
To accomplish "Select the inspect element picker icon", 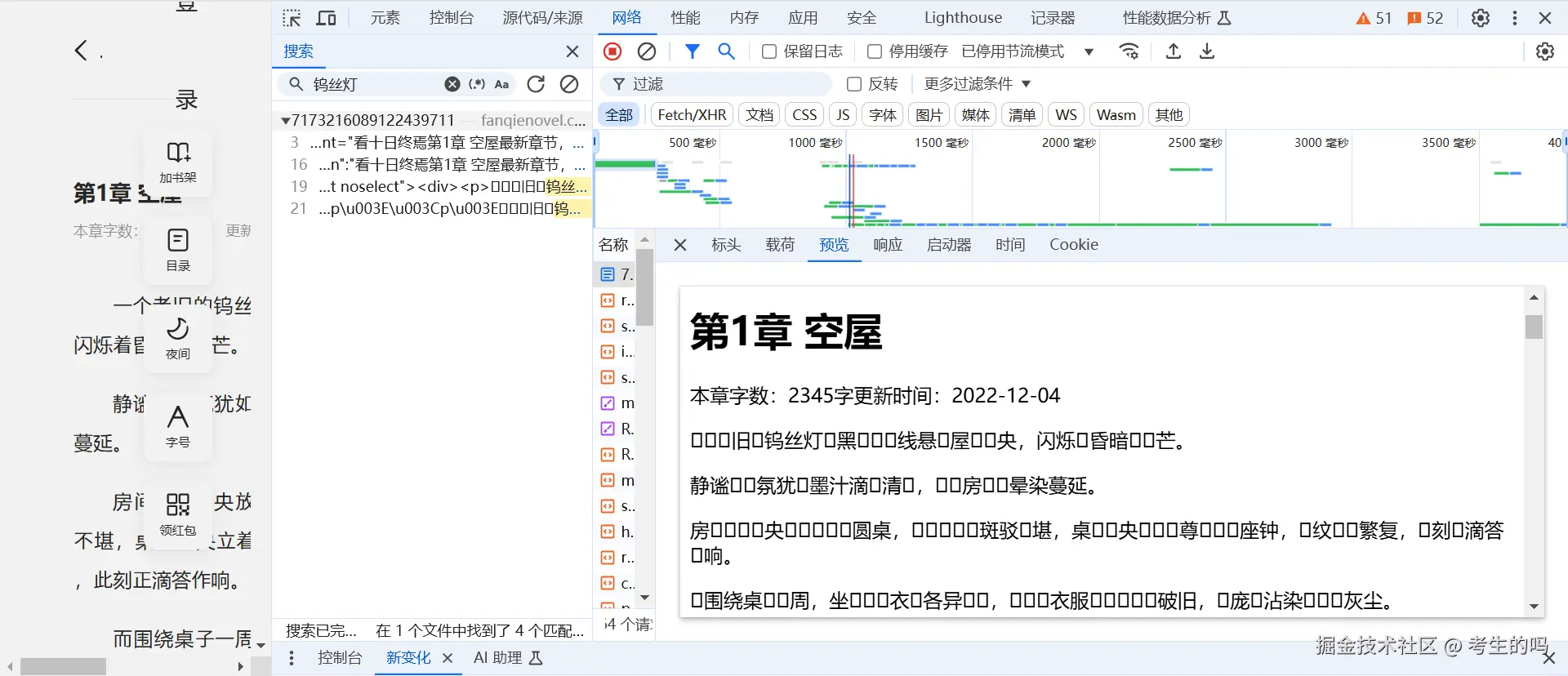I will click(x=292, y=18).
